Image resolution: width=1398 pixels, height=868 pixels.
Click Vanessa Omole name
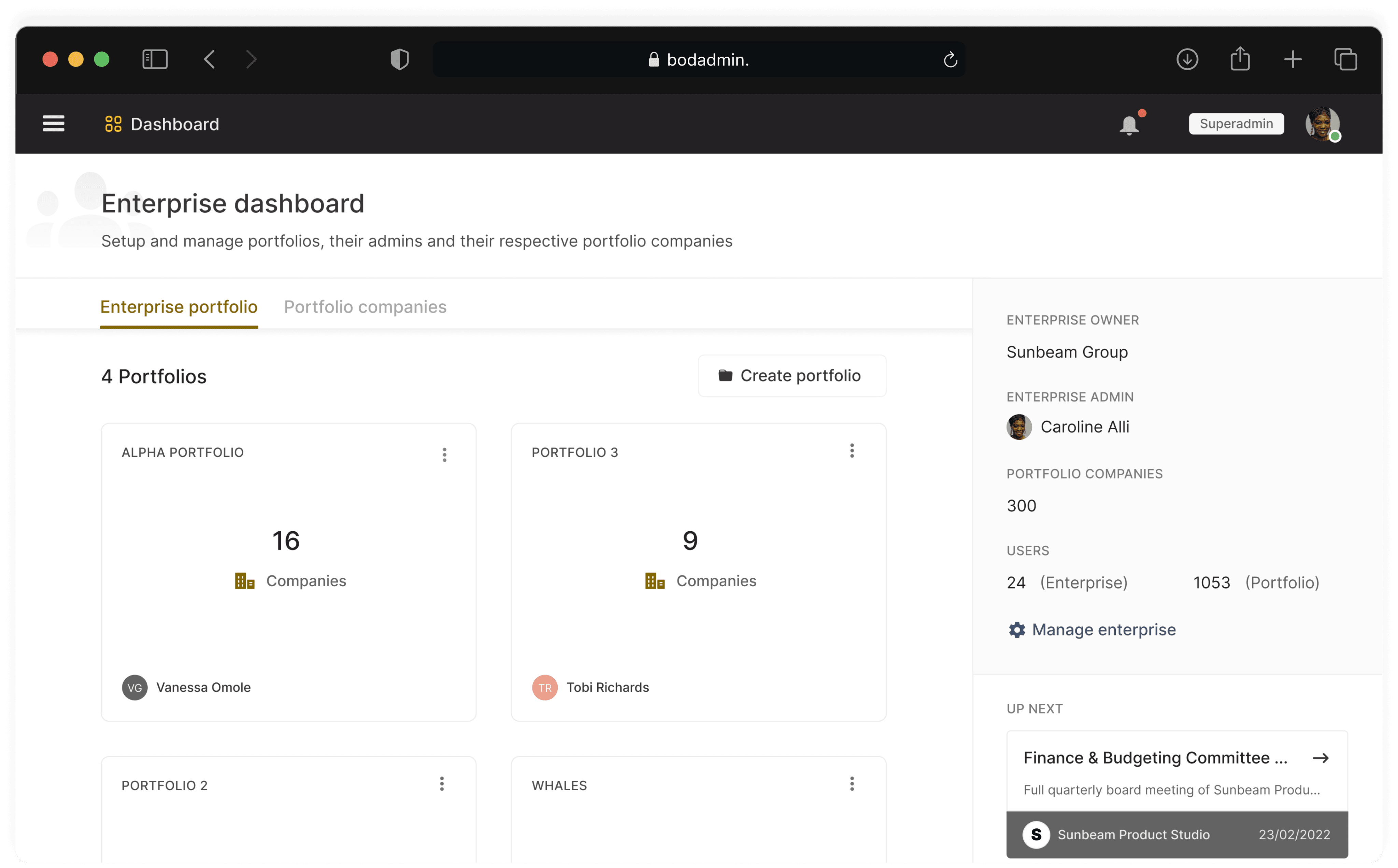coord(203,687)
